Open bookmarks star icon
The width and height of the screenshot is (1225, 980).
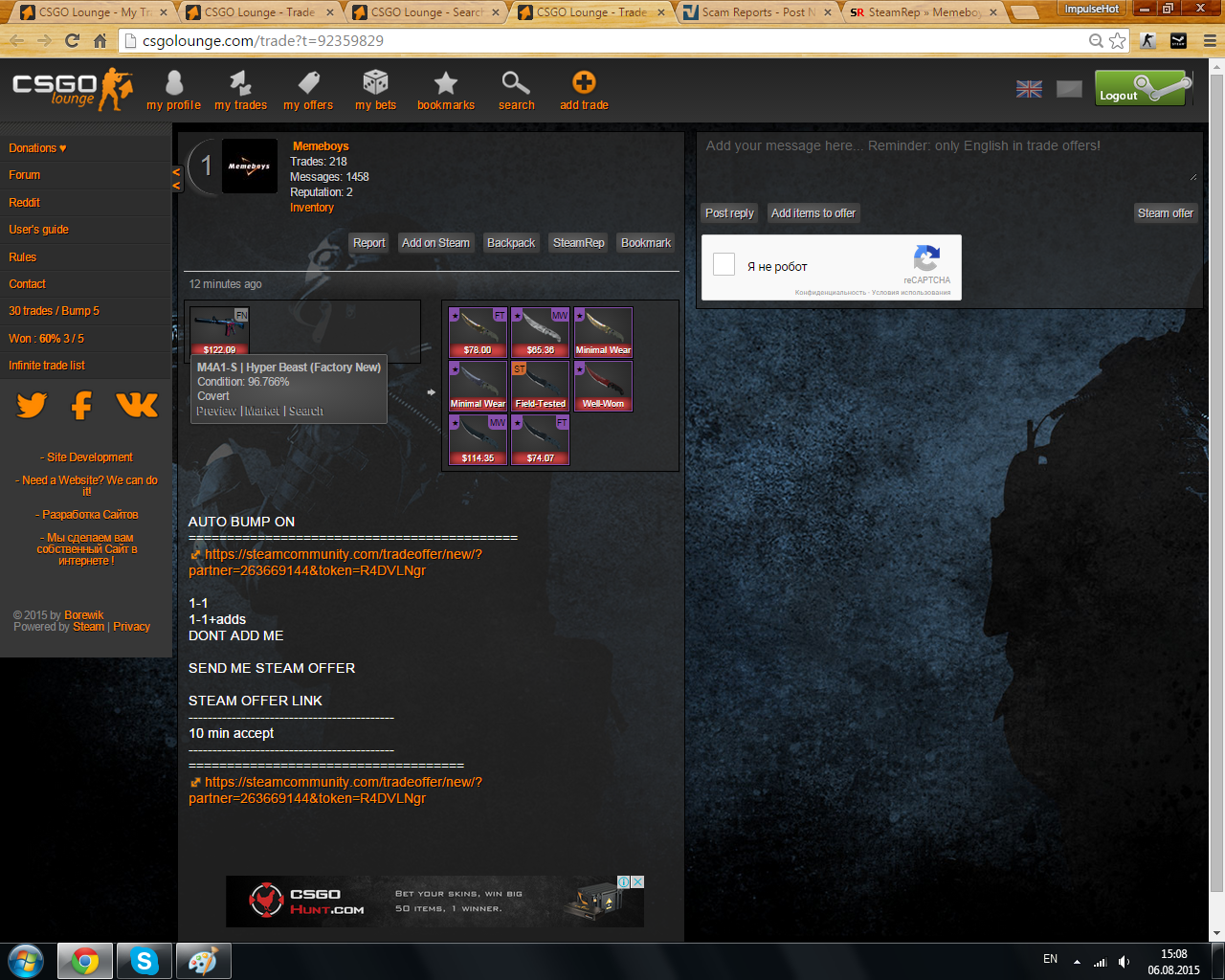pos(445,83)
